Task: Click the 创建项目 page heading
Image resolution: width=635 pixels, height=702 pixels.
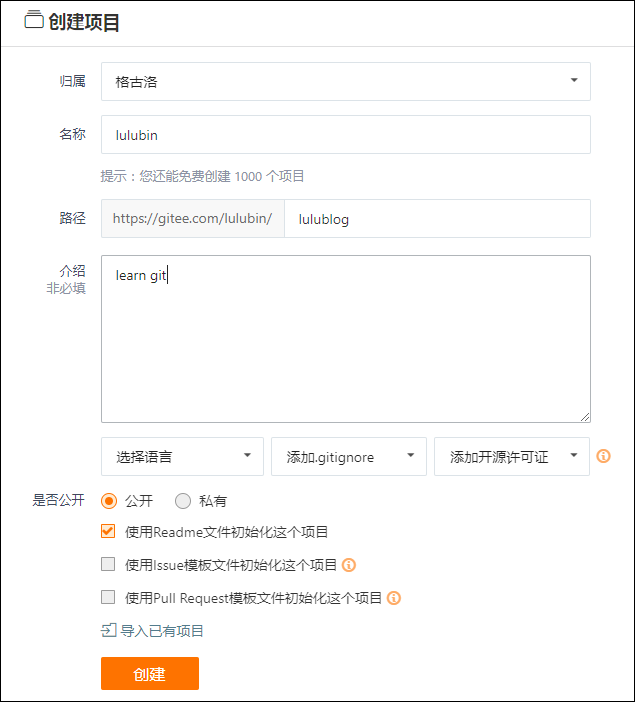Action: (84, 22)
